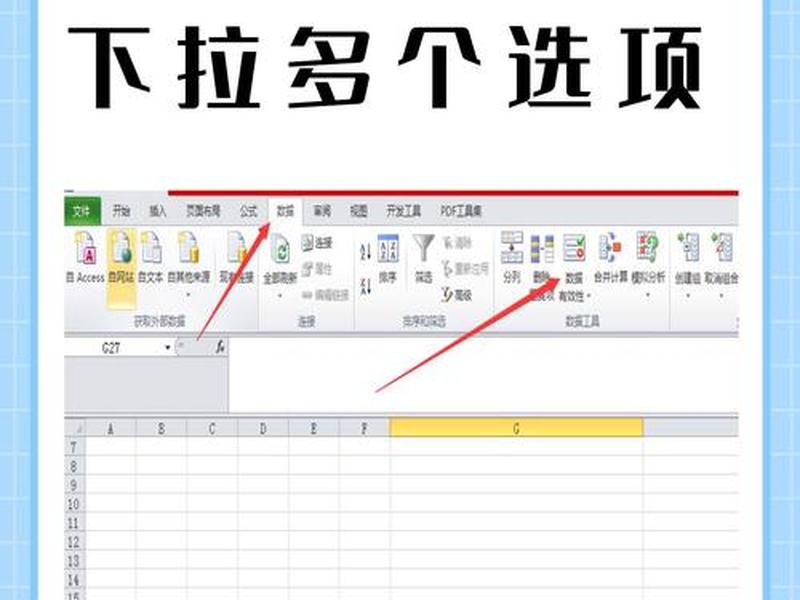Screen dimensions: 800x600
Task: Expand the 创建组 dropdown arrow
Action: [x=688, y=295]
